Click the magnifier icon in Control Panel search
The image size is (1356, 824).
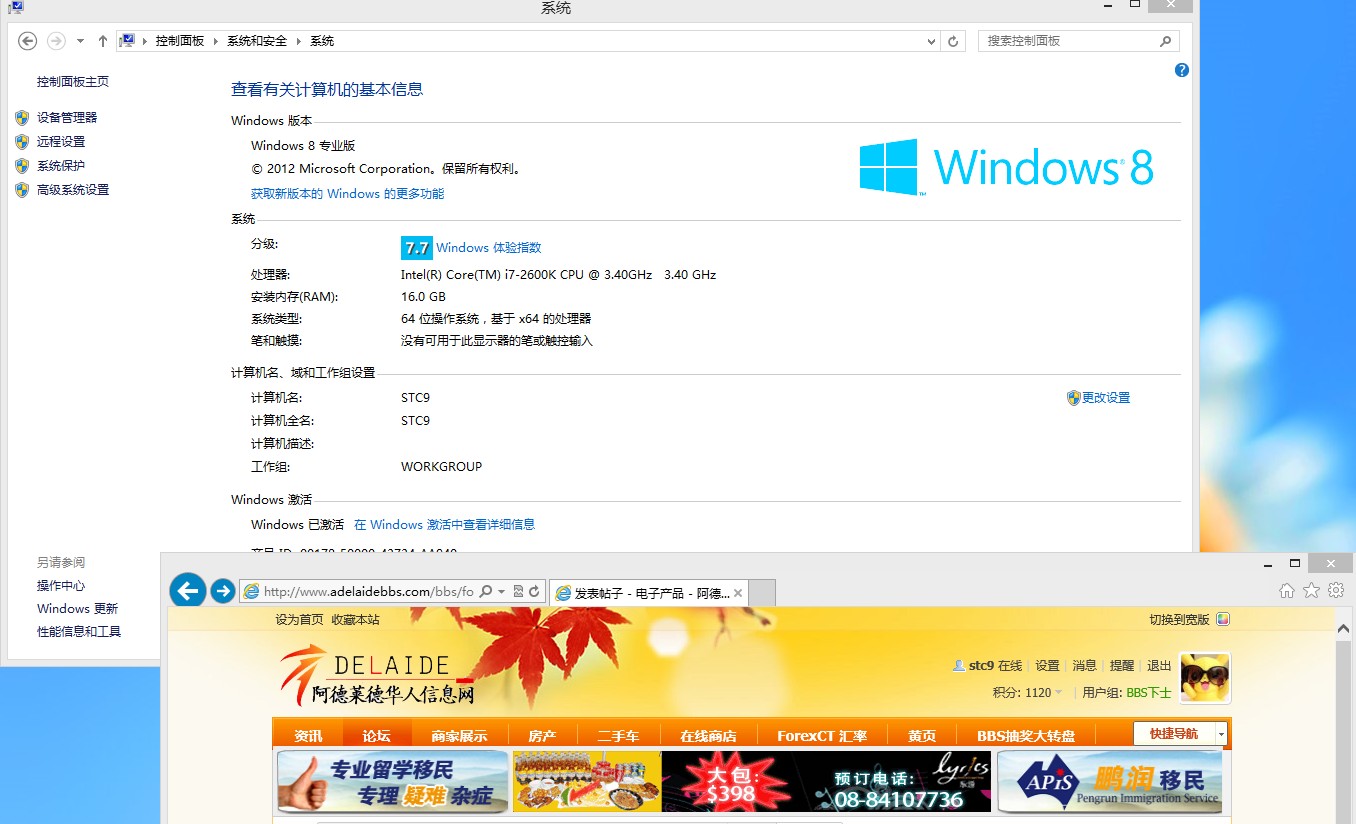click(1165, 41)
